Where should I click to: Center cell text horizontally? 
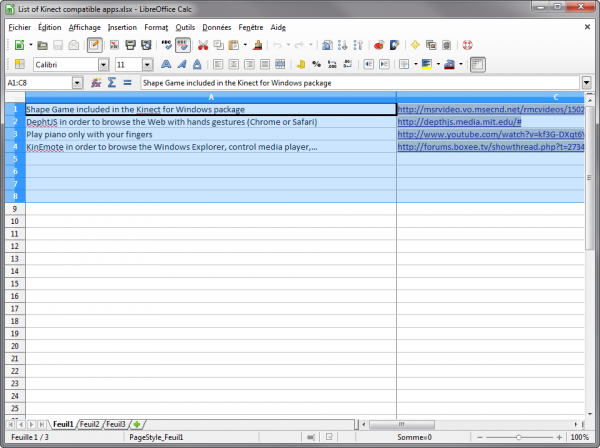click(x=233, y=64)
